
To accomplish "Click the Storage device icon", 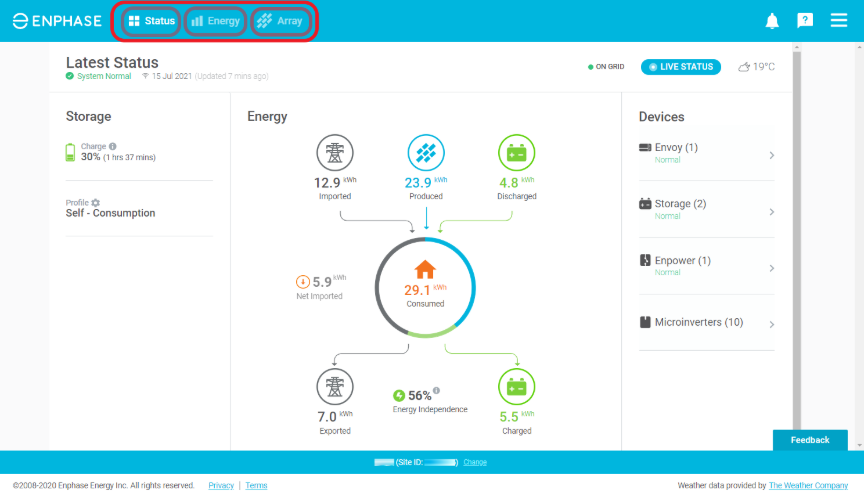I will pos(645,203).
